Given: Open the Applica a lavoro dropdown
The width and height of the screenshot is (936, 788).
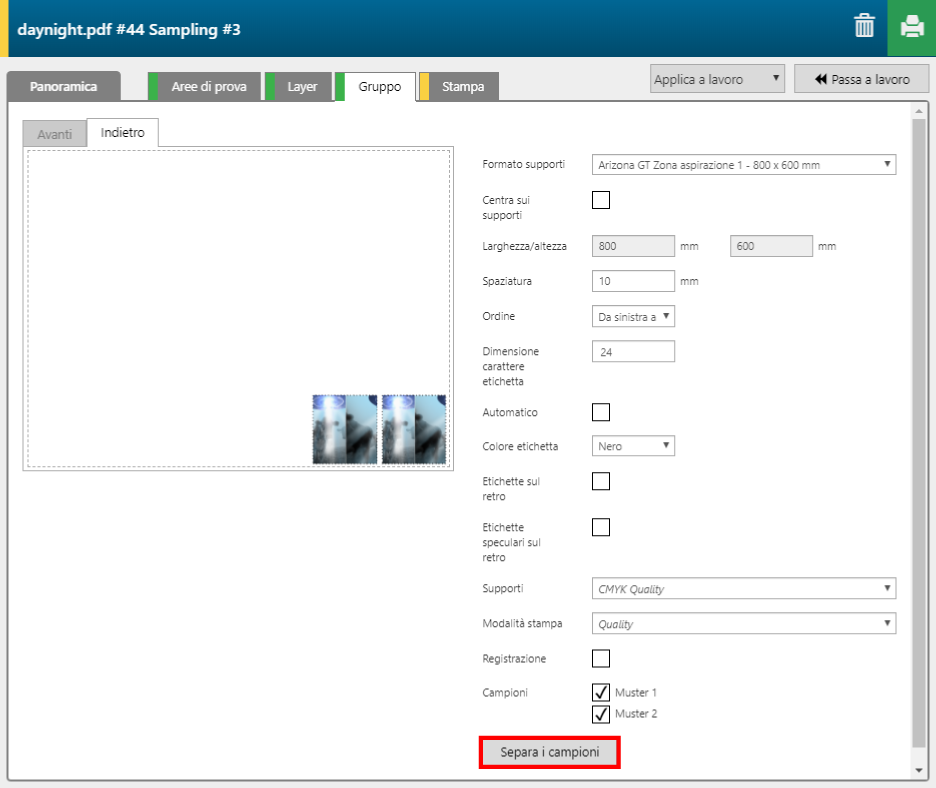Looking at the screenshot, I should point(717,79).
